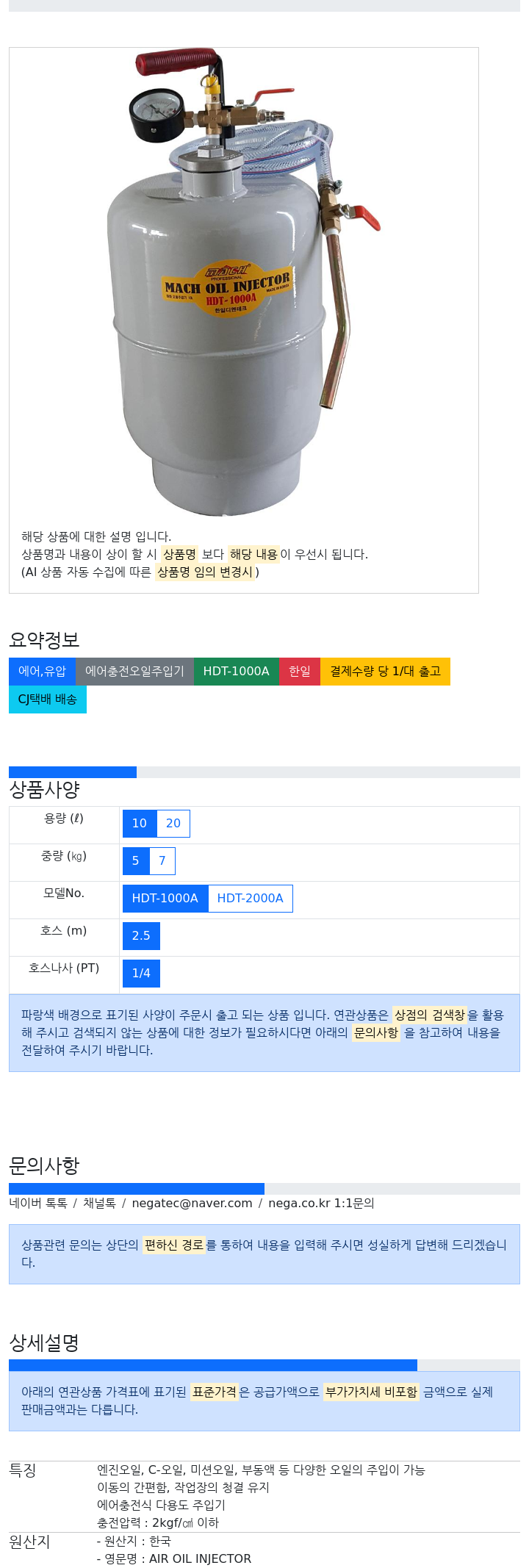Click the green HDT-1000A summary tag

(237, 672)
